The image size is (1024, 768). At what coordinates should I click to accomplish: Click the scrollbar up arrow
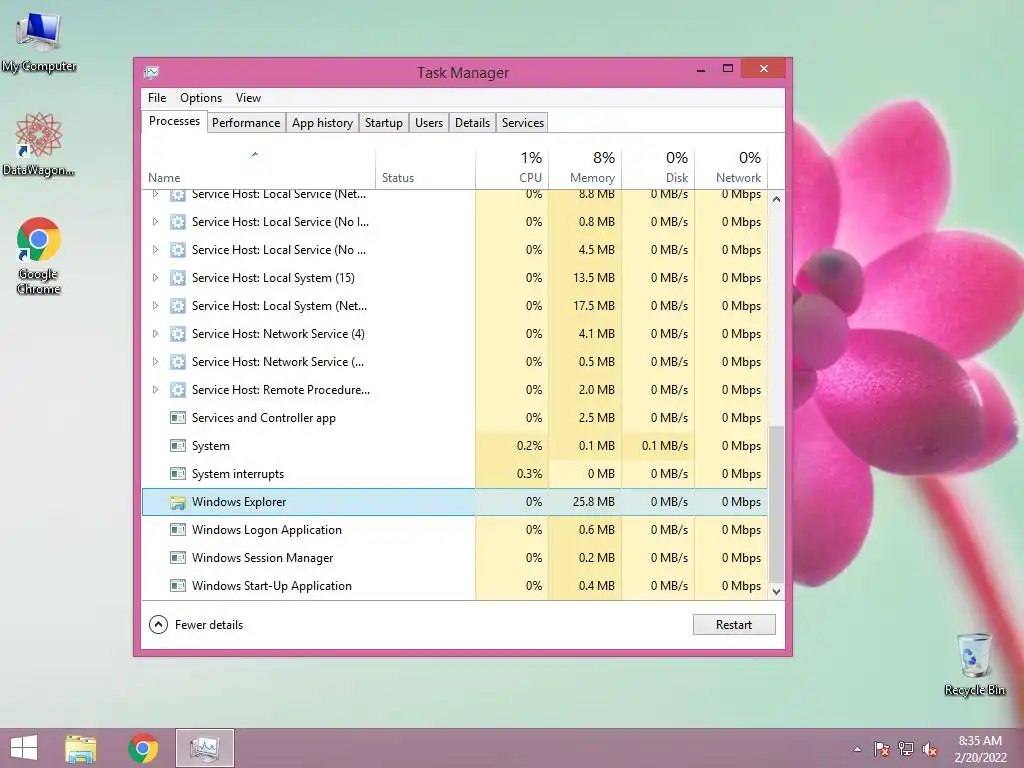[x=776, y=199]
